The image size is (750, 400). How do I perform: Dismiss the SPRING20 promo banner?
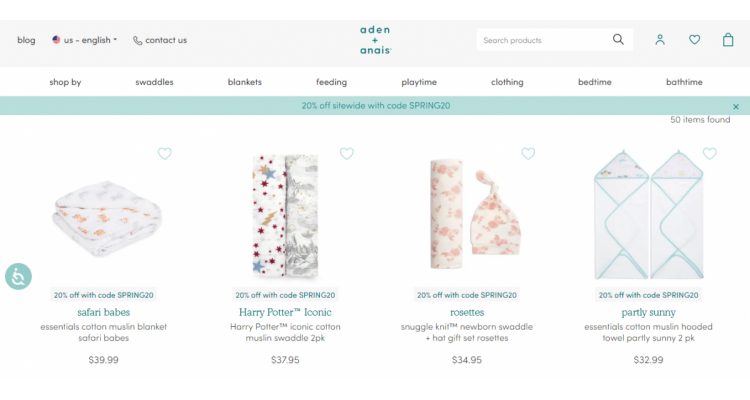pos(736,107)
